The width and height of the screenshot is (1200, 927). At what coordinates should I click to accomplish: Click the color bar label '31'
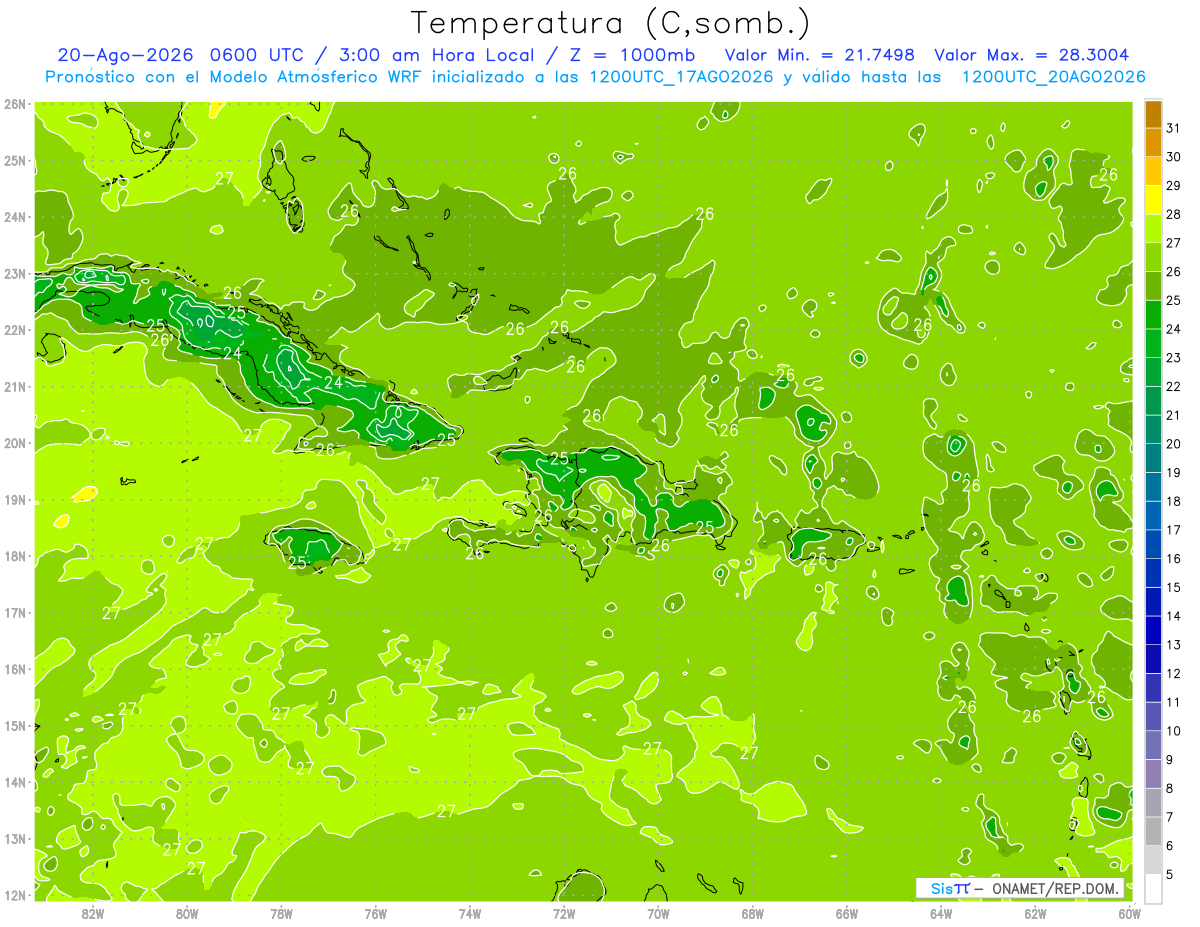pyautogui.click(x=1173, y=128)
